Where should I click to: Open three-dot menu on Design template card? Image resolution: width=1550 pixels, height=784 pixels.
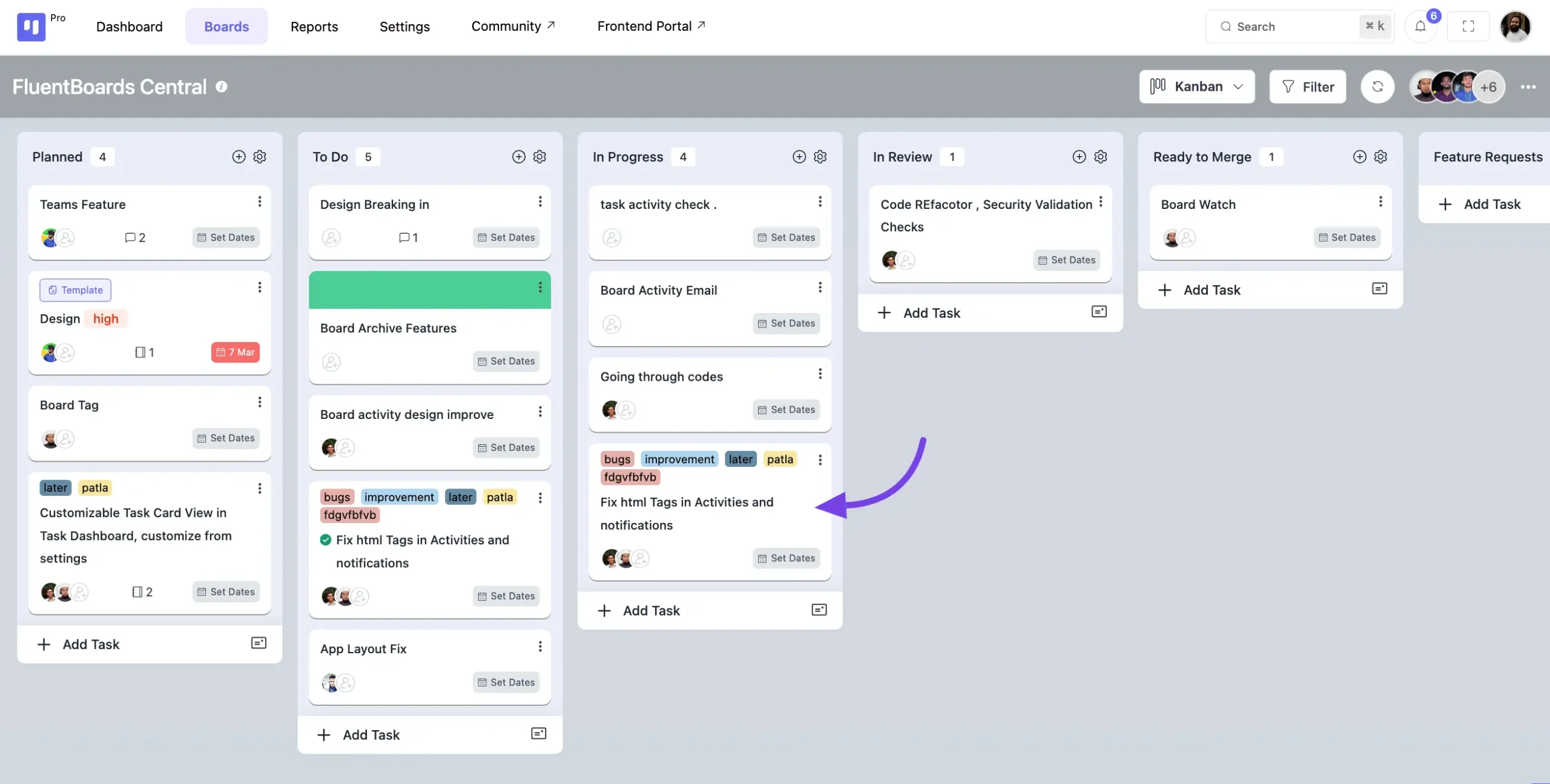tap(260, 288)
